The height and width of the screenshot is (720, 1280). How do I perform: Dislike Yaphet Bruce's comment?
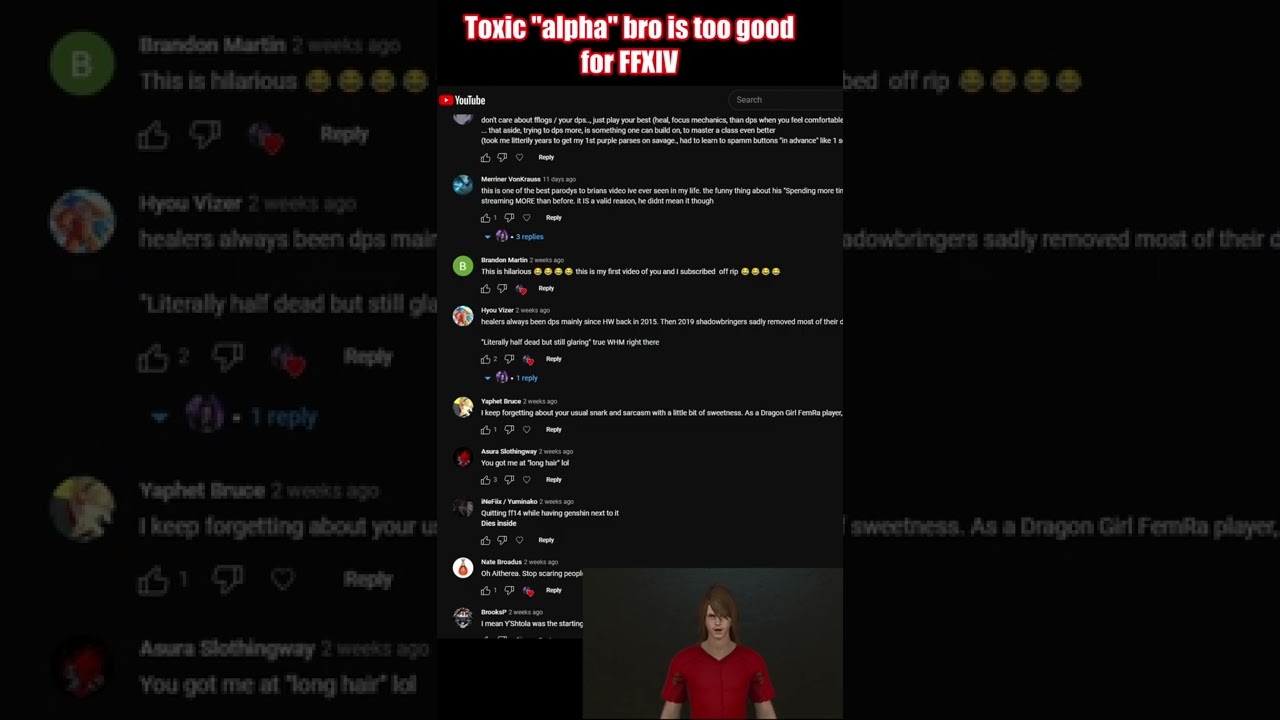point(509,430)
